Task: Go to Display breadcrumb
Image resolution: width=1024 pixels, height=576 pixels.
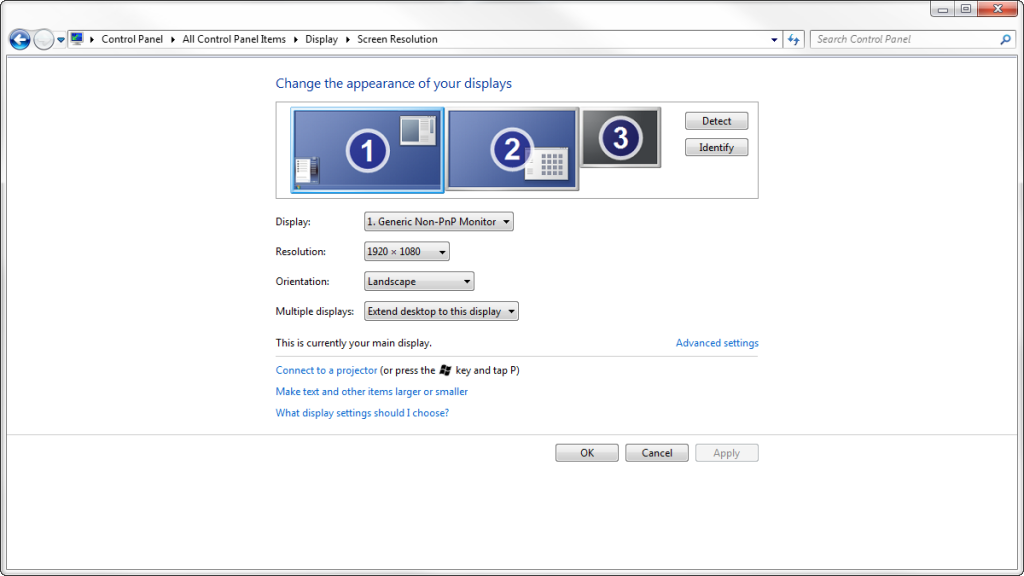Action: click(321, 39)
